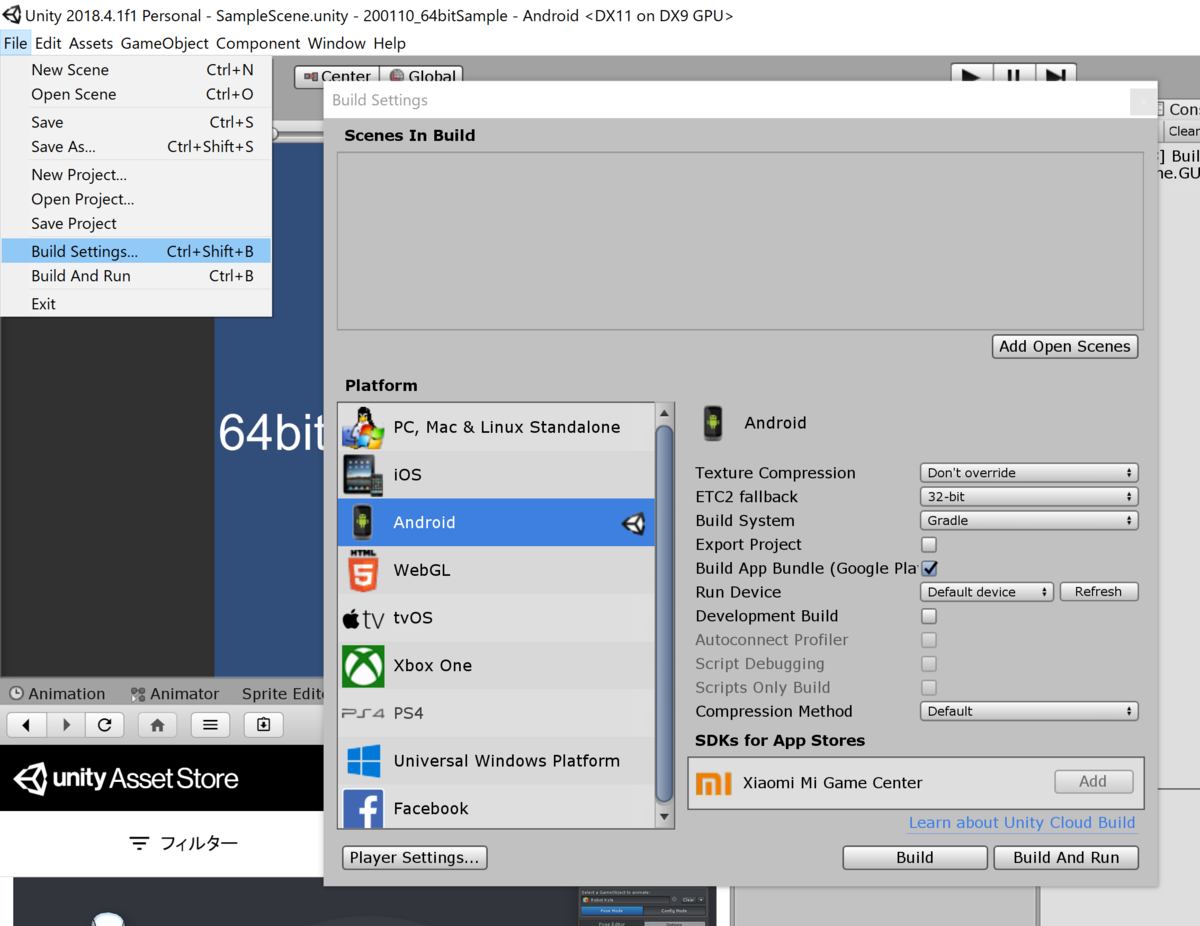
Task: Select the PC, Mac & Linux Standalone platform
Action: [496, 427]
